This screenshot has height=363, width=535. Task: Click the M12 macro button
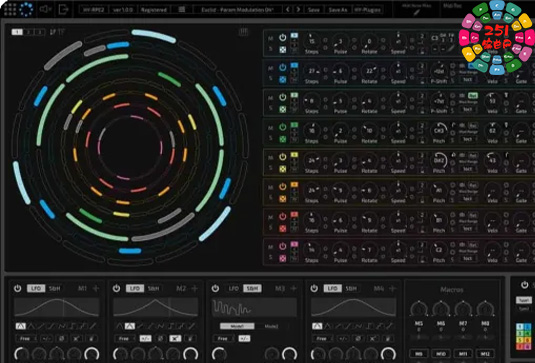[485, 354]
